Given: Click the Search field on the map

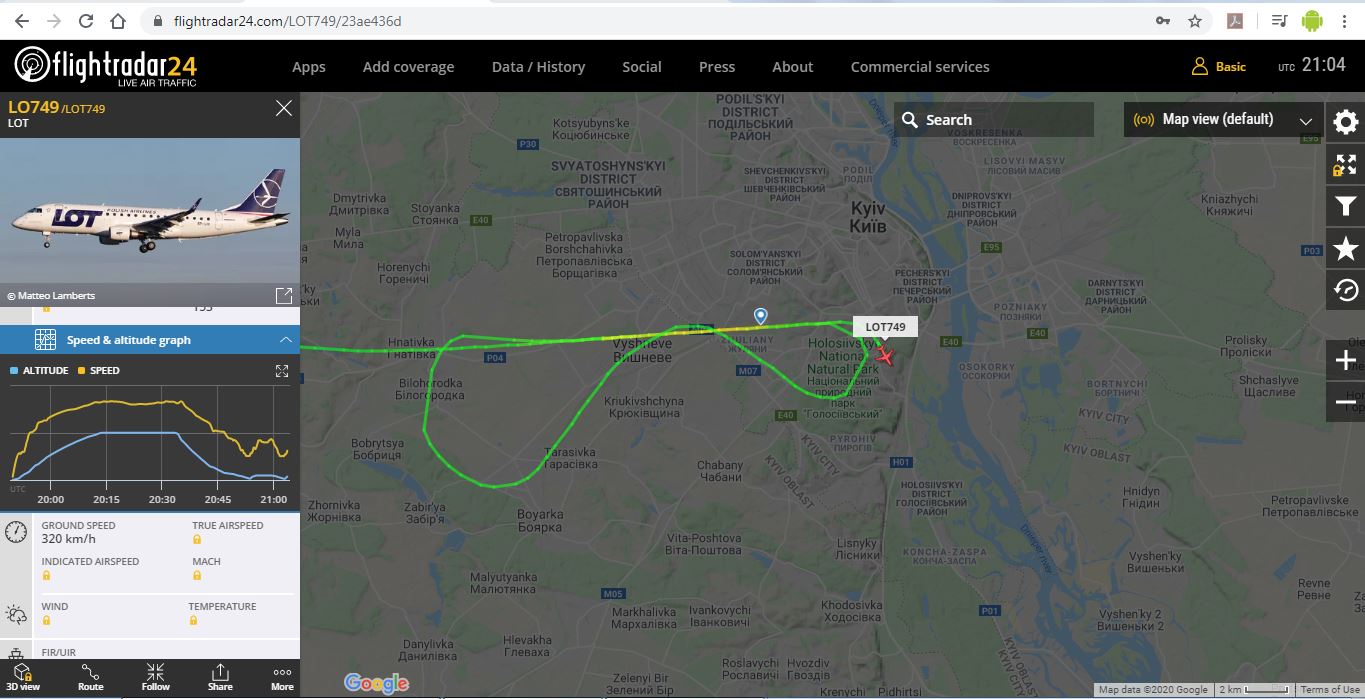Looking at the screenshot, I should click(x=994, y=120).
